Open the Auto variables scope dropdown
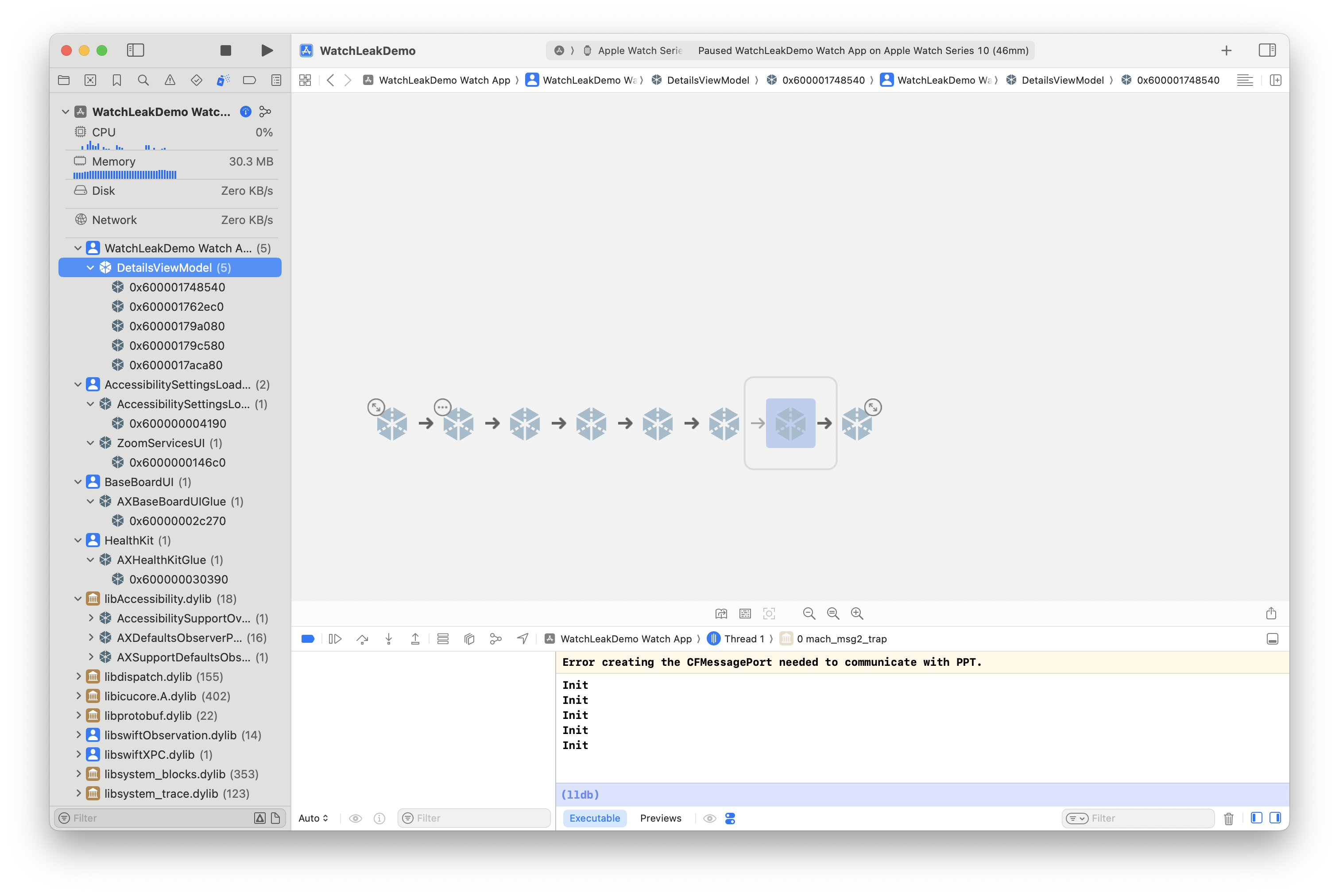1339x896 pixels. (x=313, y=818)
